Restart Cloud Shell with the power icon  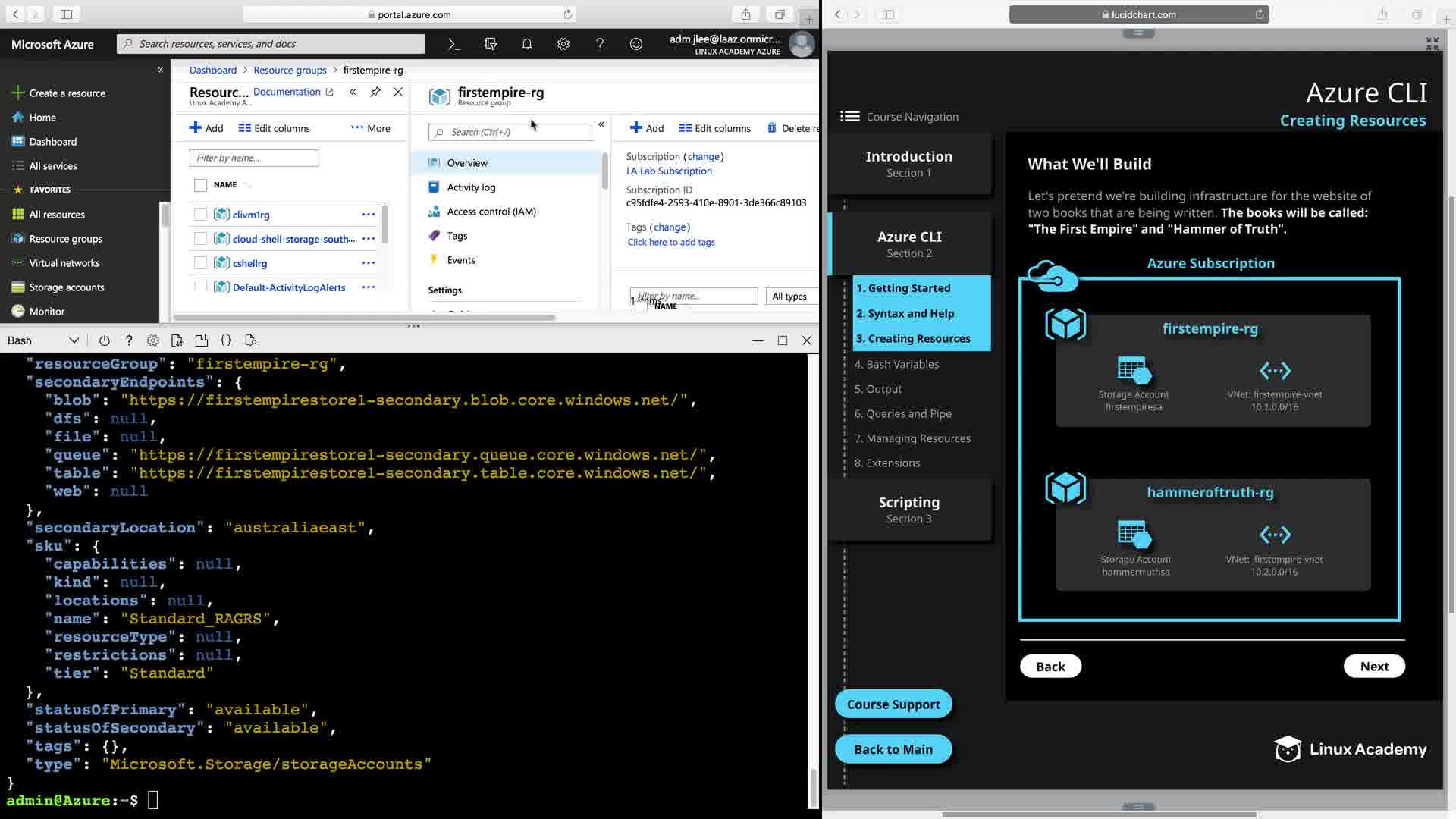(x=105, y=340)
